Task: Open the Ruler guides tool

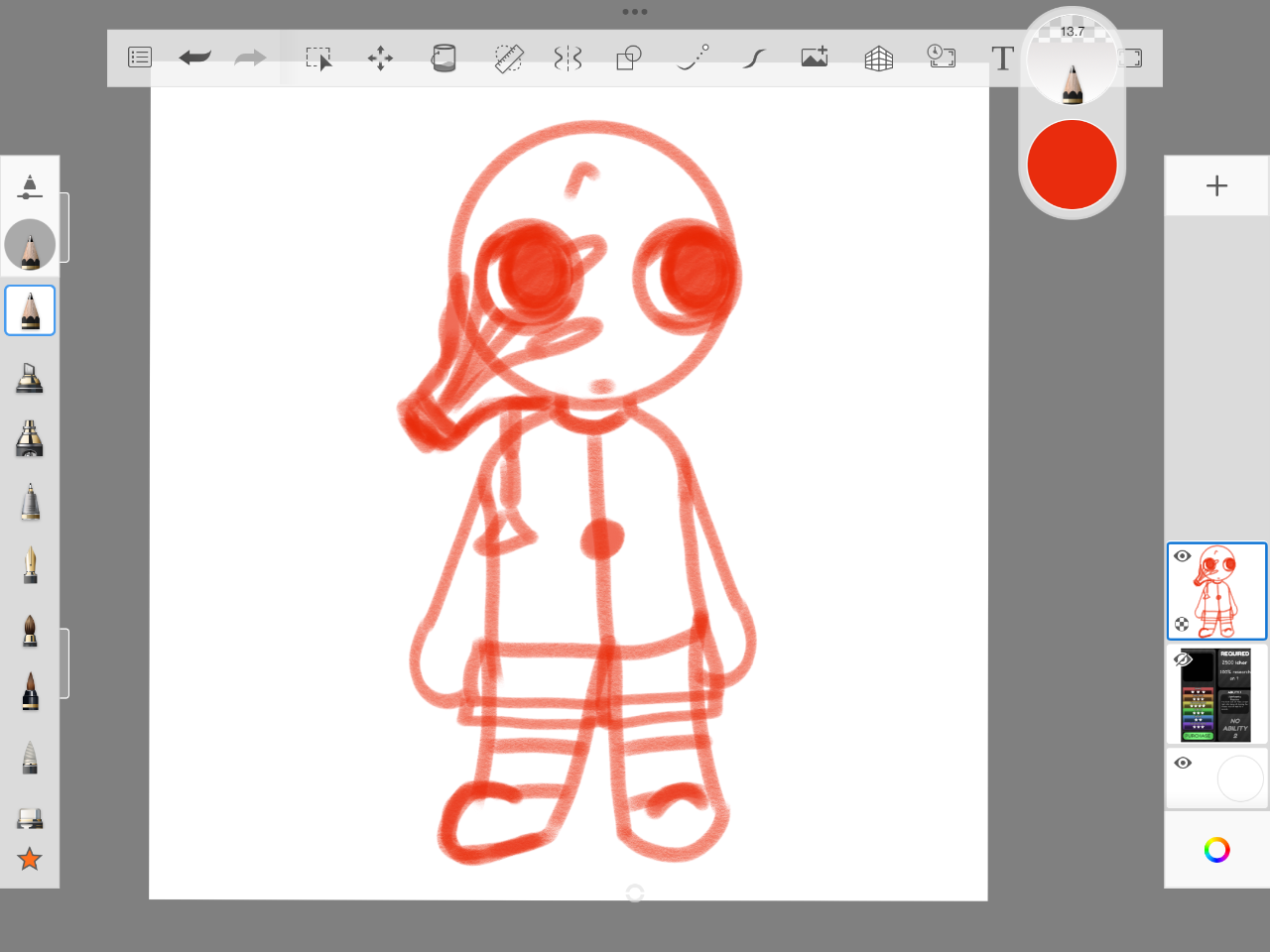Action: (508, 59)
